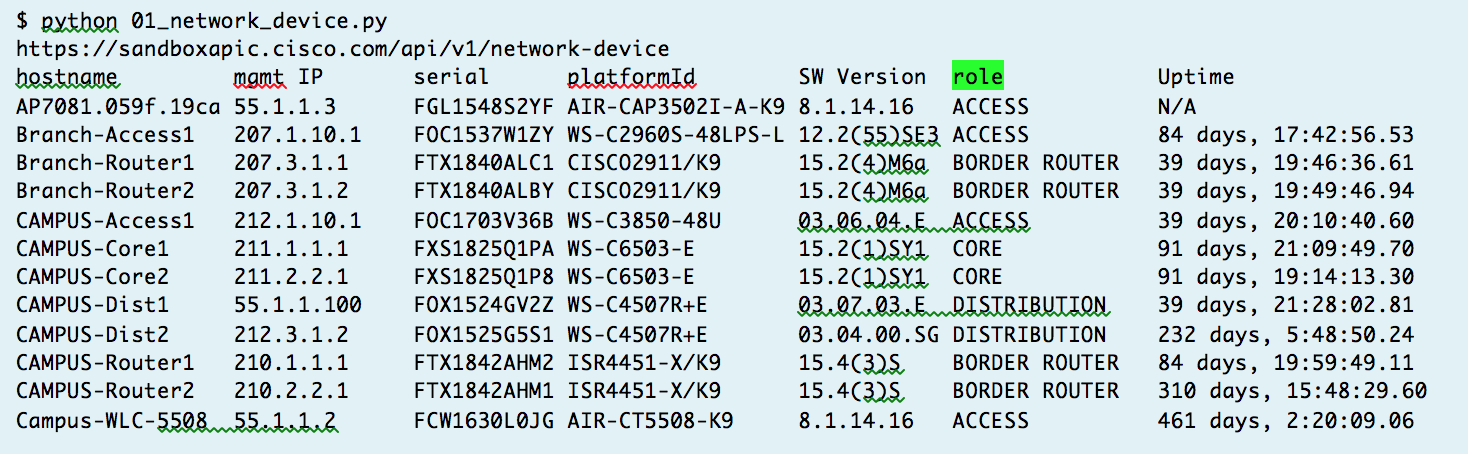
Task: Select hostname Branch-Router1
Action: click(105, 162)
